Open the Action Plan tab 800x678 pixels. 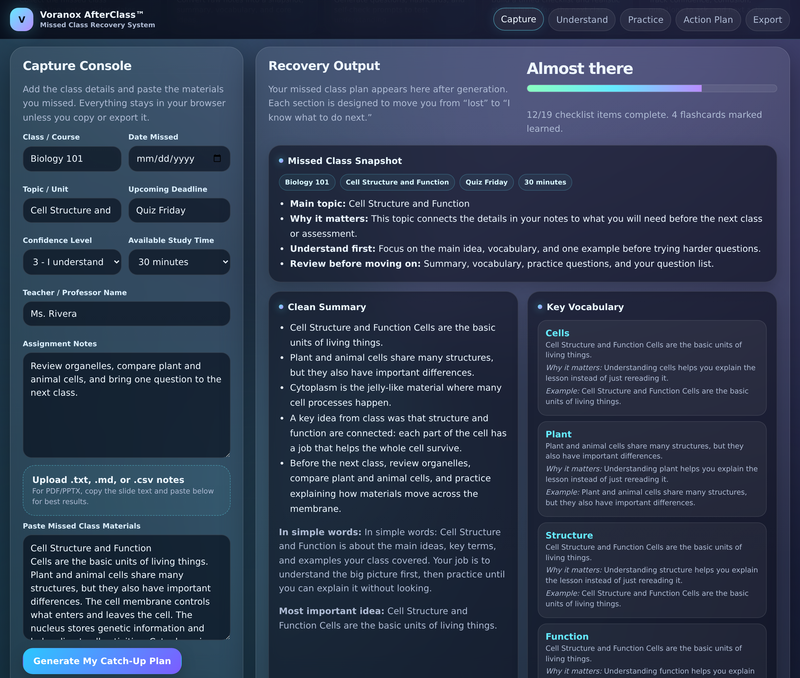click(x=708, y=19)
